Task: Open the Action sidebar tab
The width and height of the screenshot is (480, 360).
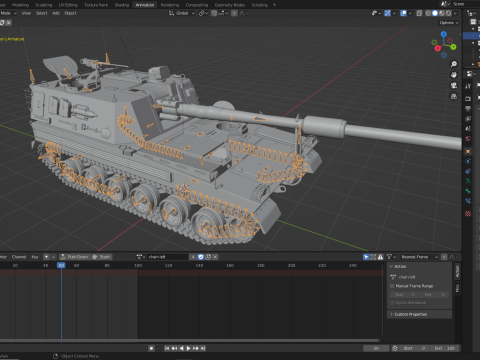Action: [457, 271]
